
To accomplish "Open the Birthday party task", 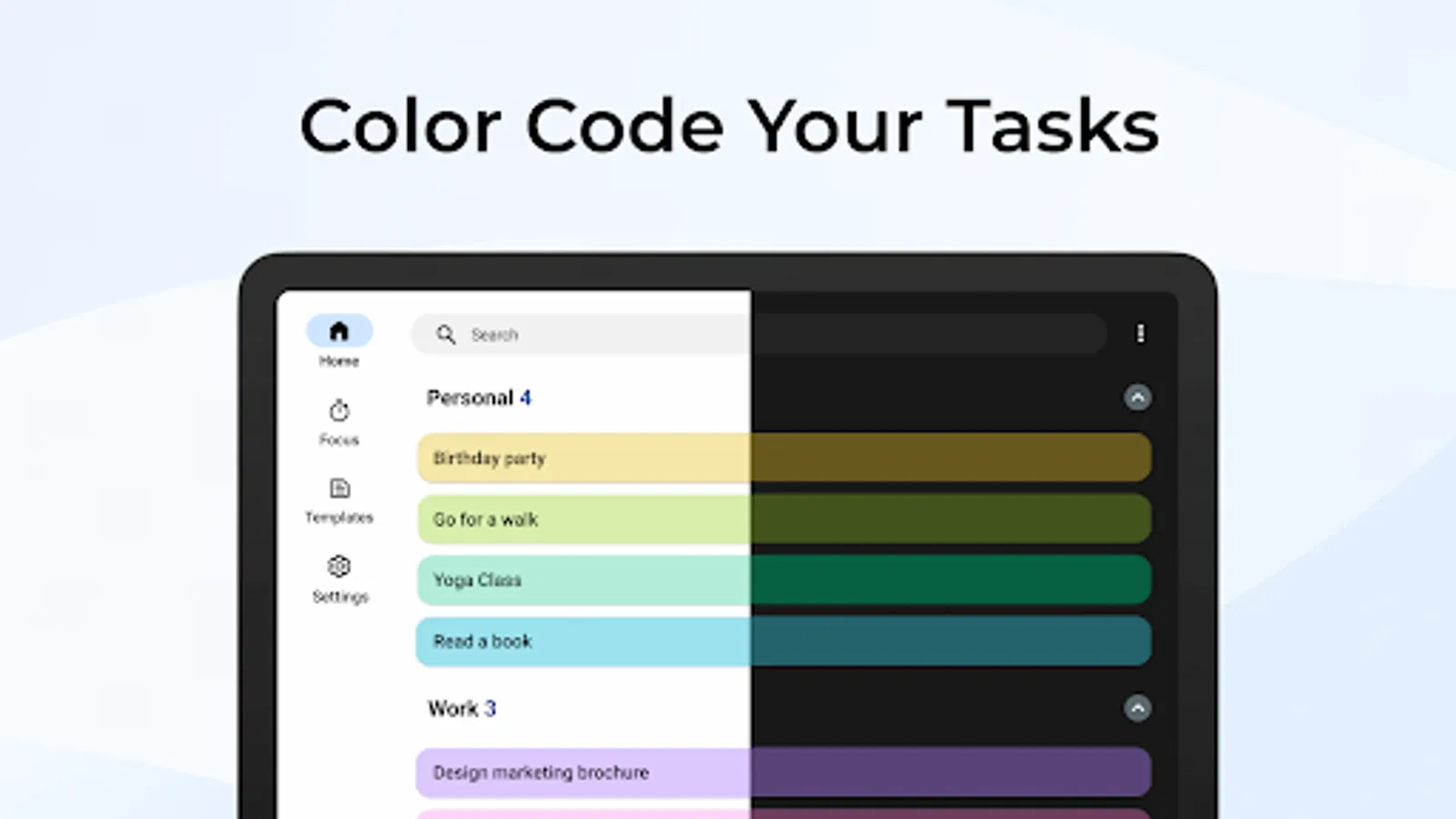I will (784, 458).
